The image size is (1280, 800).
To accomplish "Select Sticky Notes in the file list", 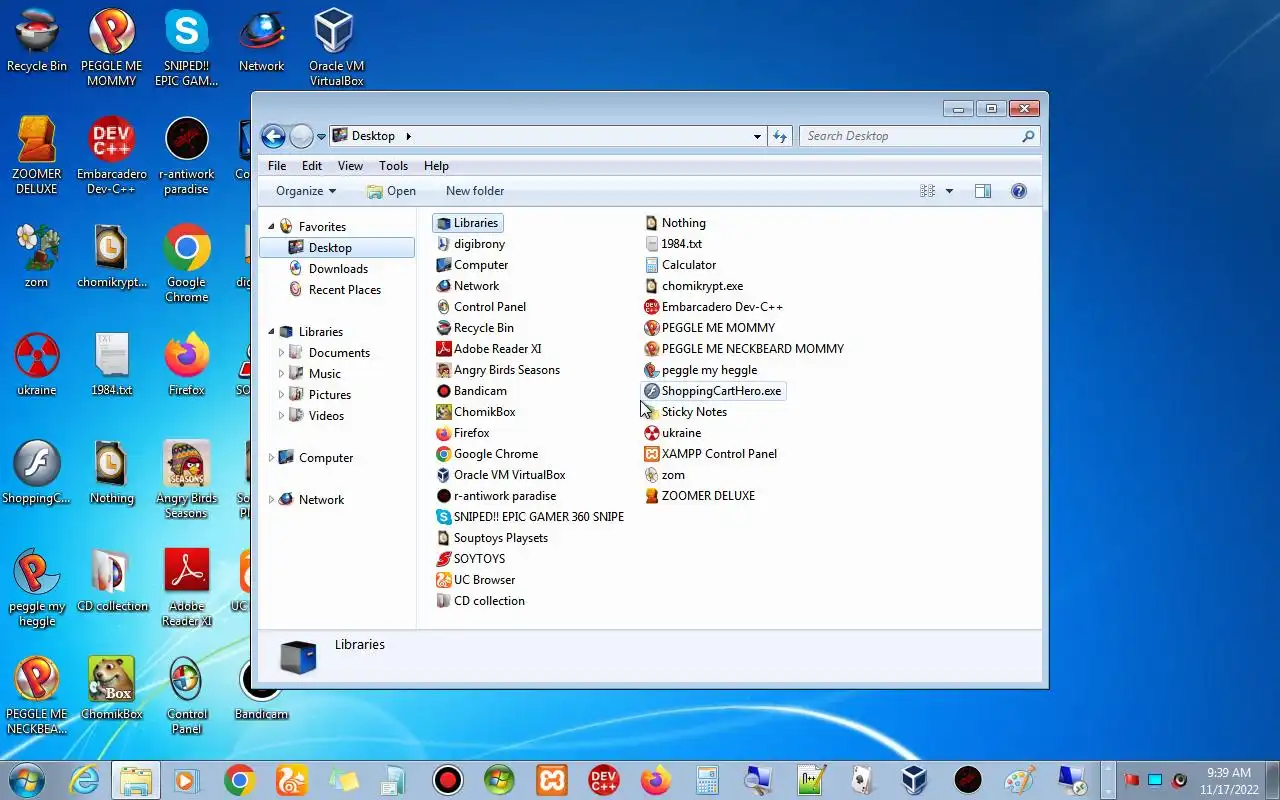I will tap(686, 412).
